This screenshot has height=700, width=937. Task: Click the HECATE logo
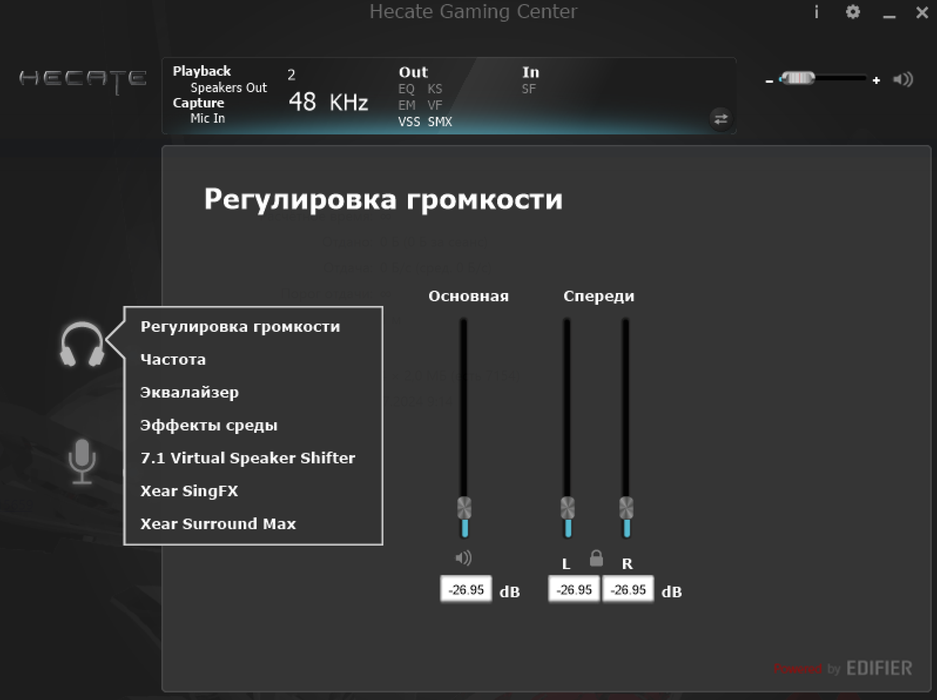tap(83, 80)
